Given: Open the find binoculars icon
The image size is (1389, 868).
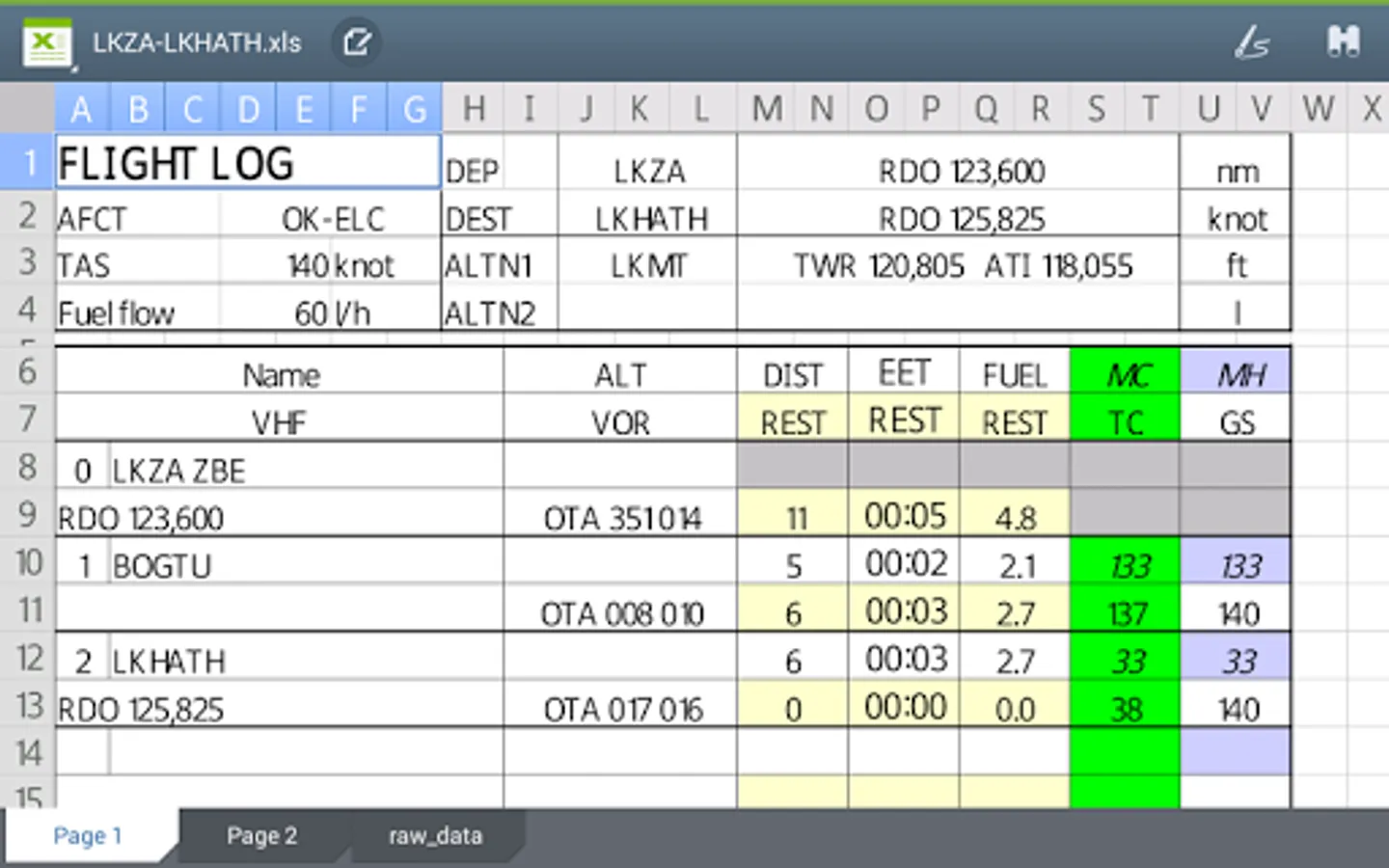Looking at the screenshot, I should tap(1343, 41).
